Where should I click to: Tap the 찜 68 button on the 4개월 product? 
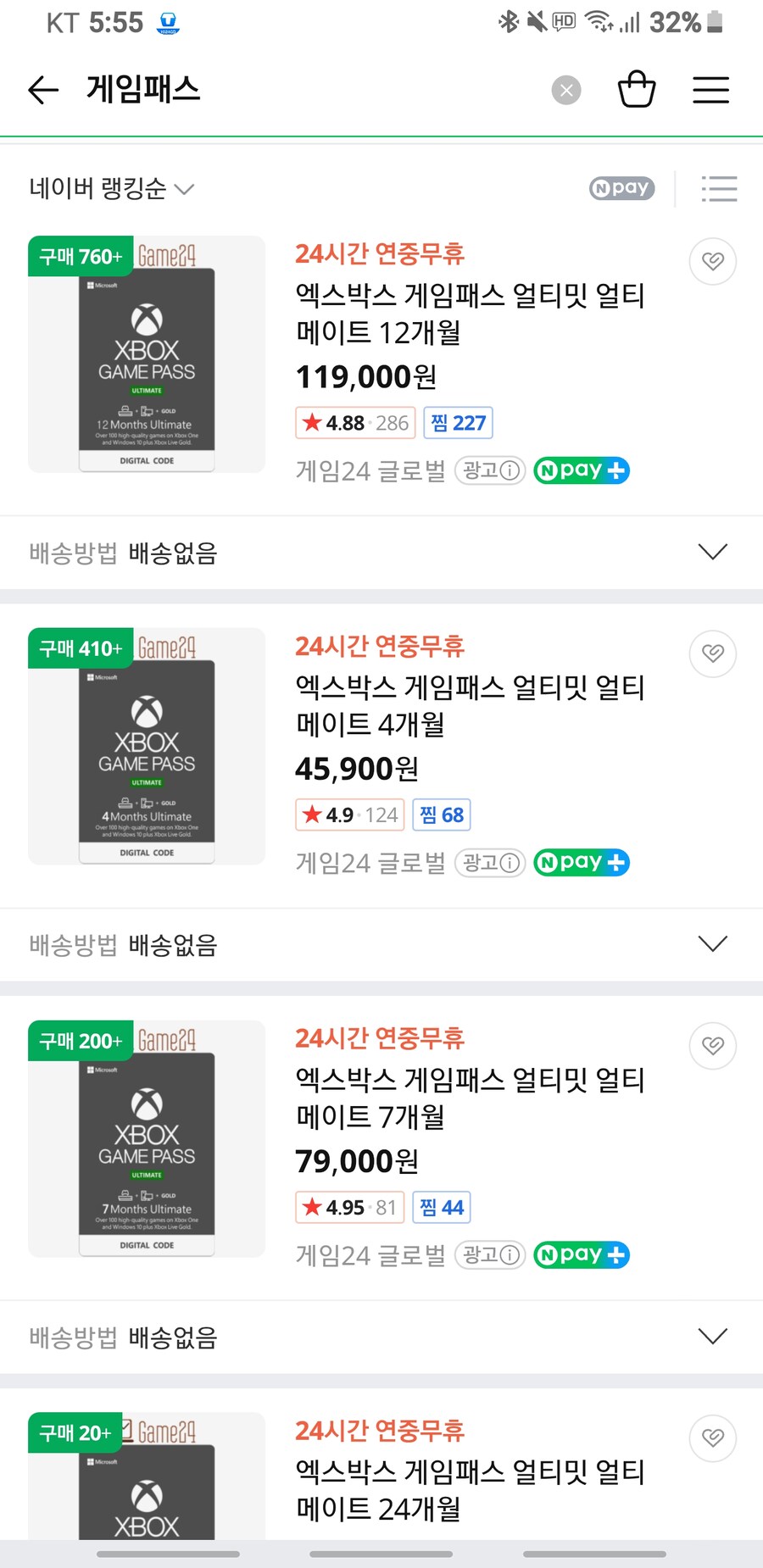pyautogui.click(x=441, y=814)
